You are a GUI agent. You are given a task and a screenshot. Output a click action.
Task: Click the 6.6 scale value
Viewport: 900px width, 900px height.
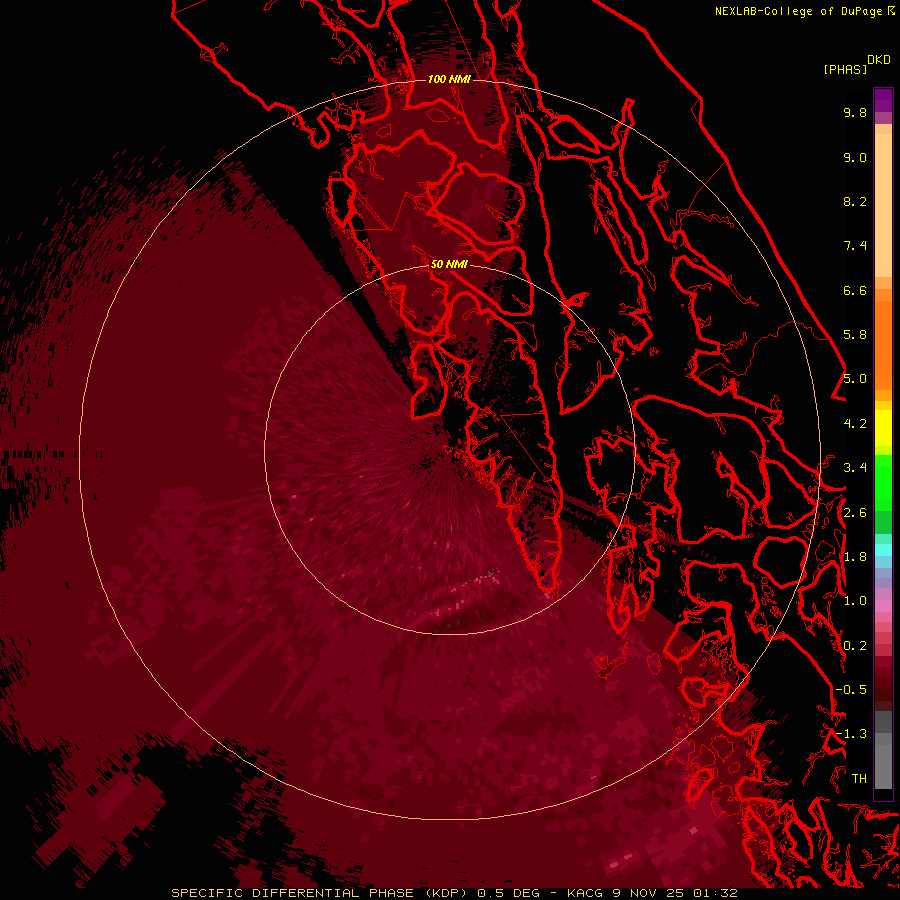[855, 290]
